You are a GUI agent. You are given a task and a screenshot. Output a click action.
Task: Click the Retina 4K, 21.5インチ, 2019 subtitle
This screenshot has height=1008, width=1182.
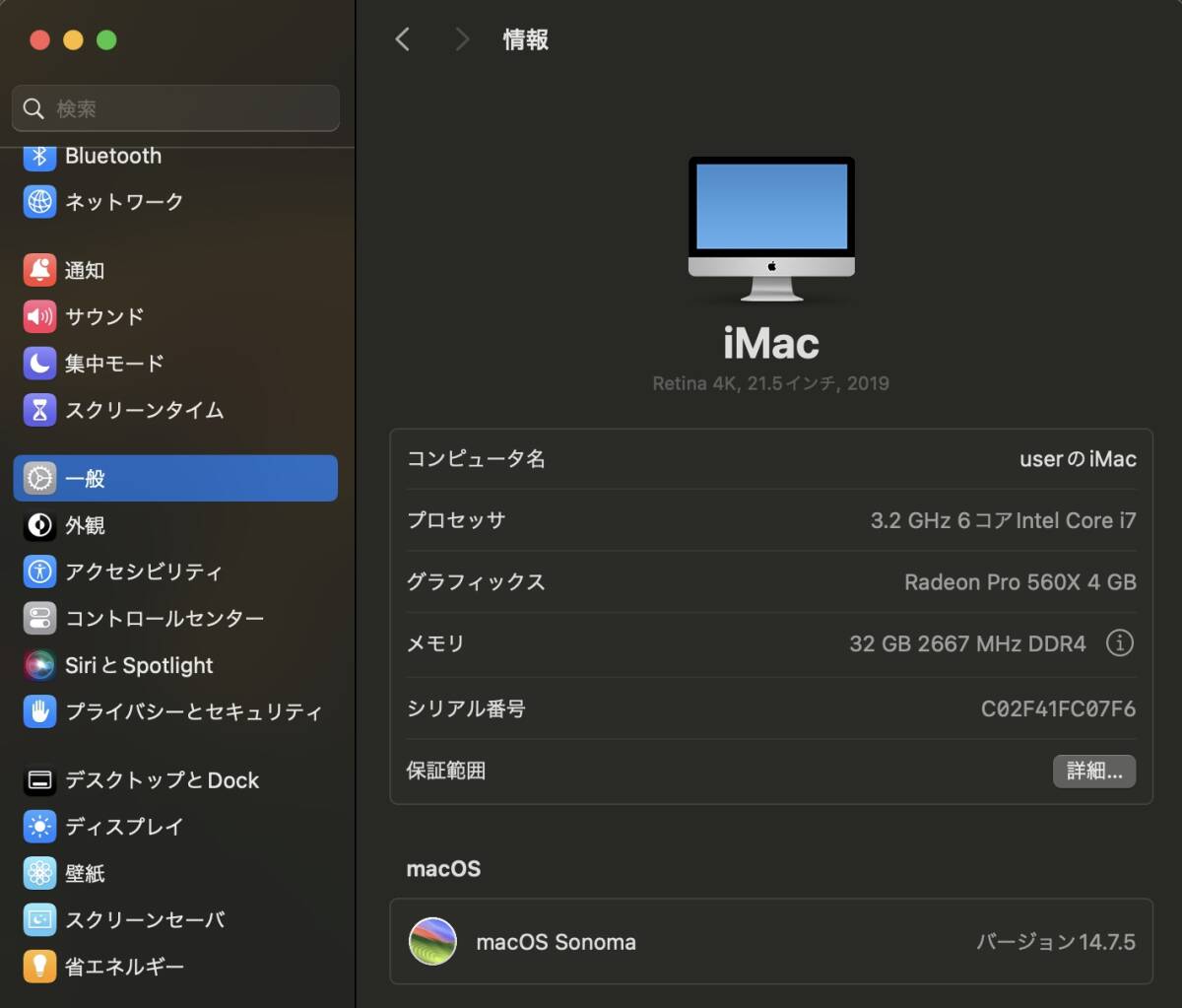pos(771,383)
